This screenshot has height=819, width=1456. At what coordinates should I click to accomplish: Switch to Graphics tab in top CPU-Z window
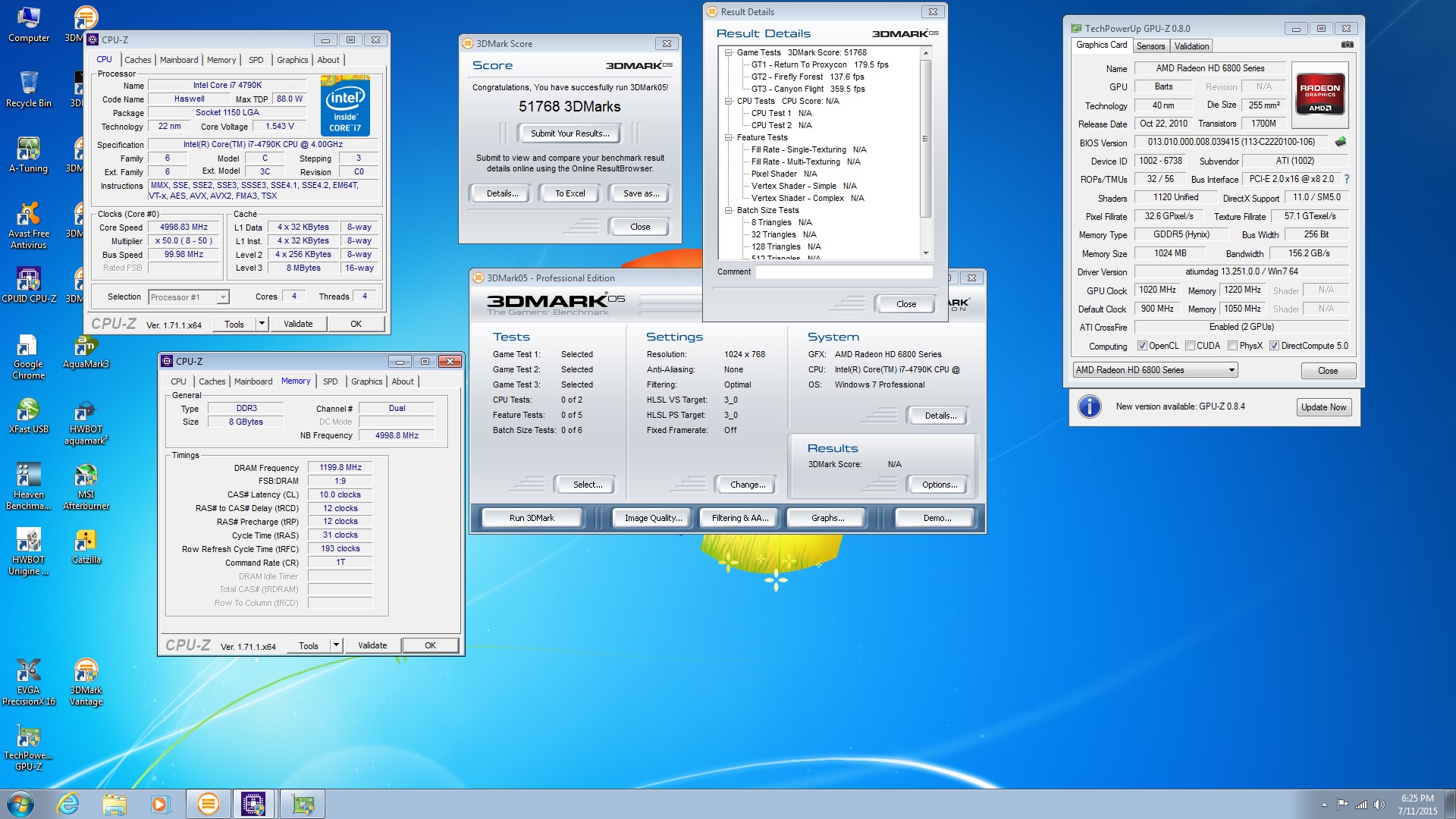pyautogui.click(x=292, y=60)
